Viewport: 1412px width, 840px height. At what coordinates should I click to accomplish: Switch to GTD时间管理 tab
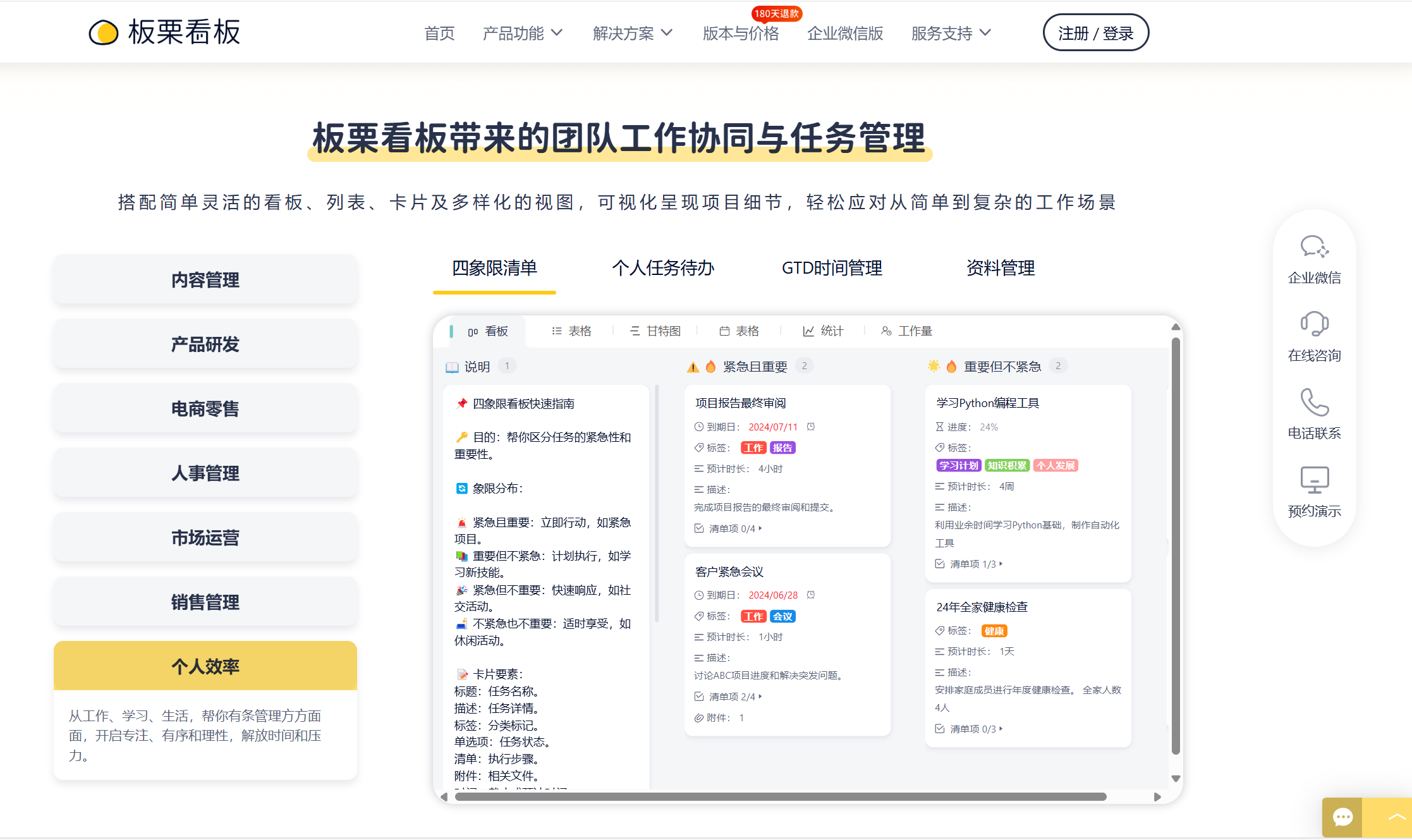coord(832,269)
